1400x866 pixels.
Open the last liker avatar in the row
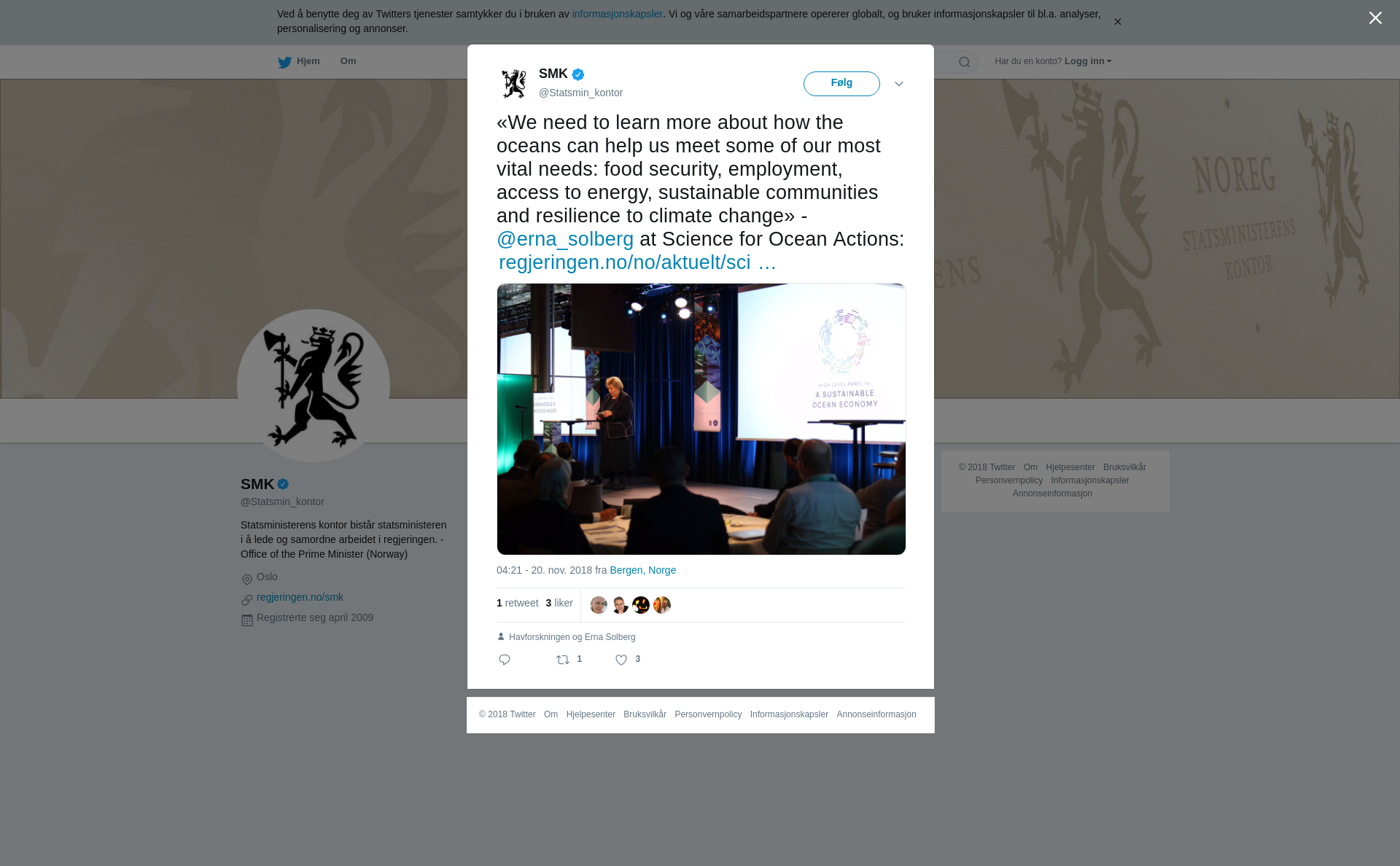[x=662, y=605]
